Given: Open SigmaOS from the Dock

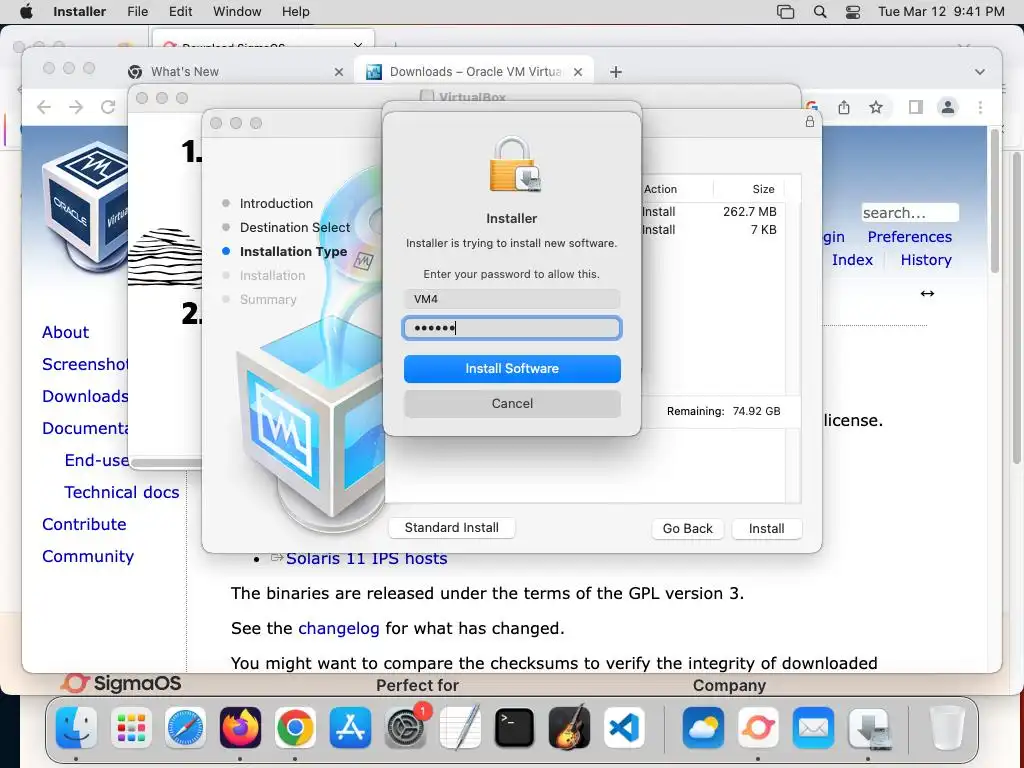Looking at the screenshot, I should point(758,727).
